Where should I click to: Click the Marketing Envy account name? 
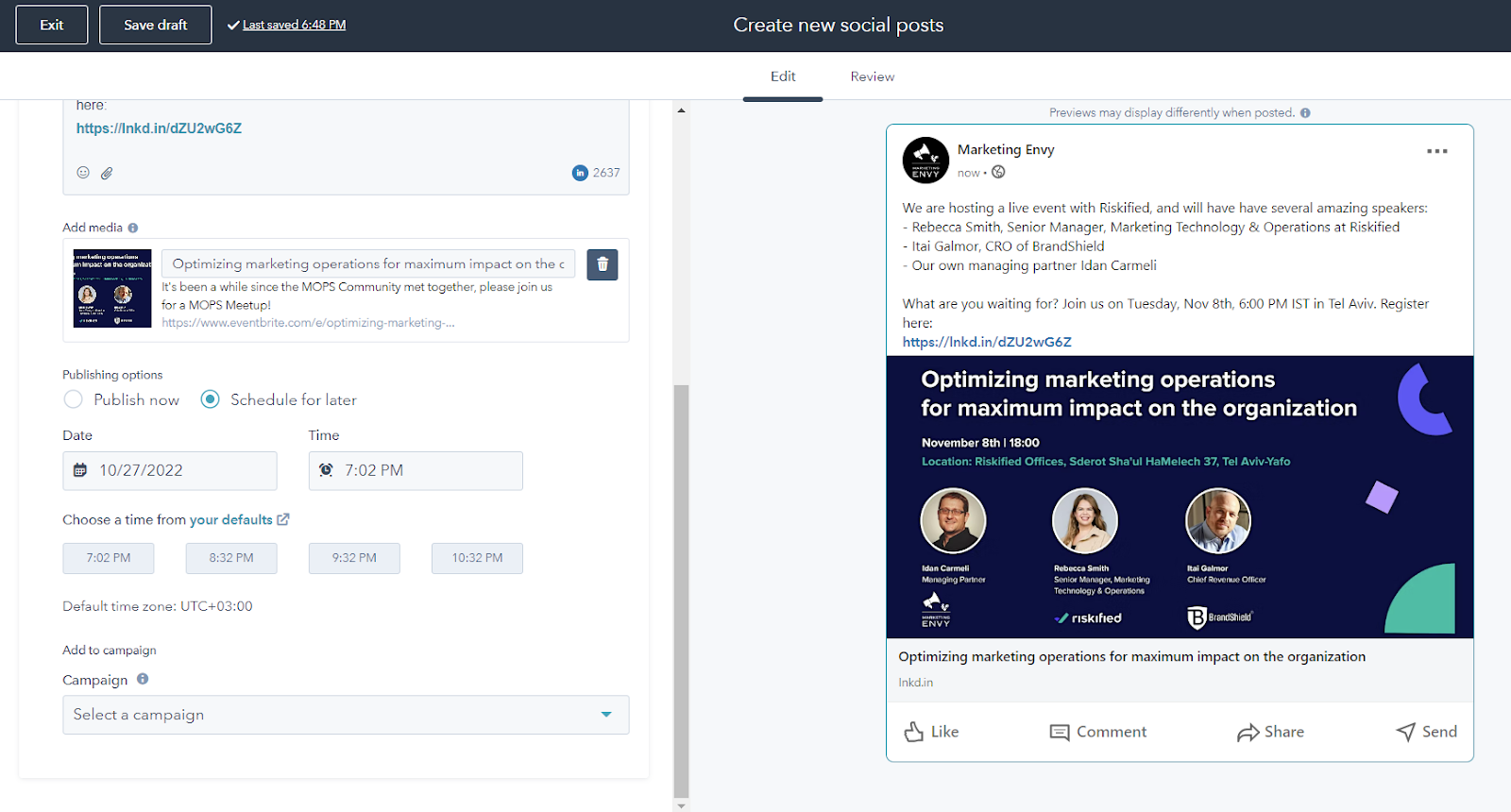1006,149
